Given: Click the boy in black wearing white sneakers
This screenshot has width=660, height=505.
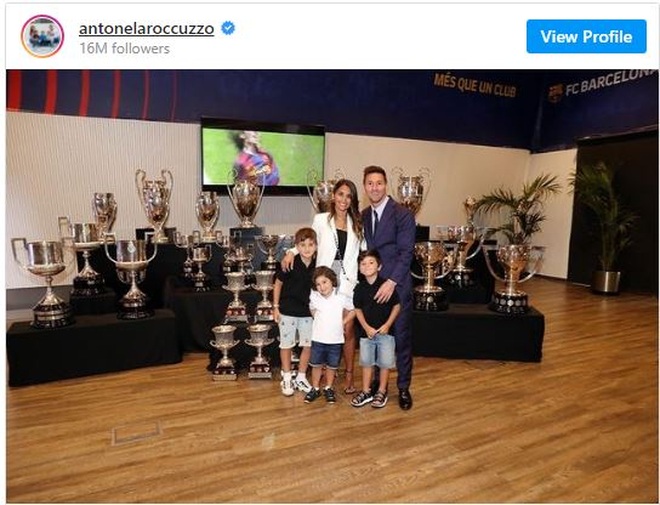Looking at the screenshot, I should 295,311.
